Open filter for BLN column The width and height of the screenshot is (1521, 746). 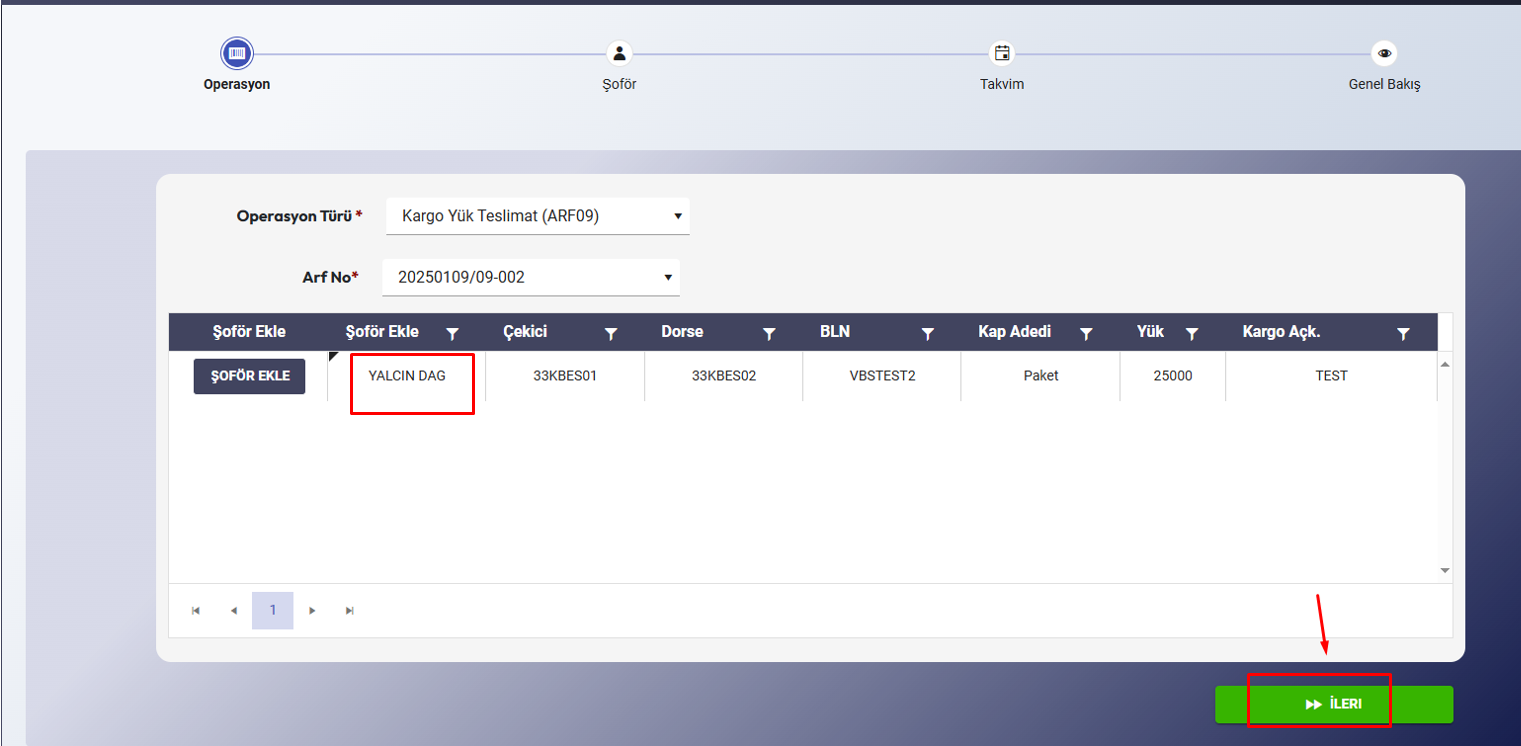[927, 333]
